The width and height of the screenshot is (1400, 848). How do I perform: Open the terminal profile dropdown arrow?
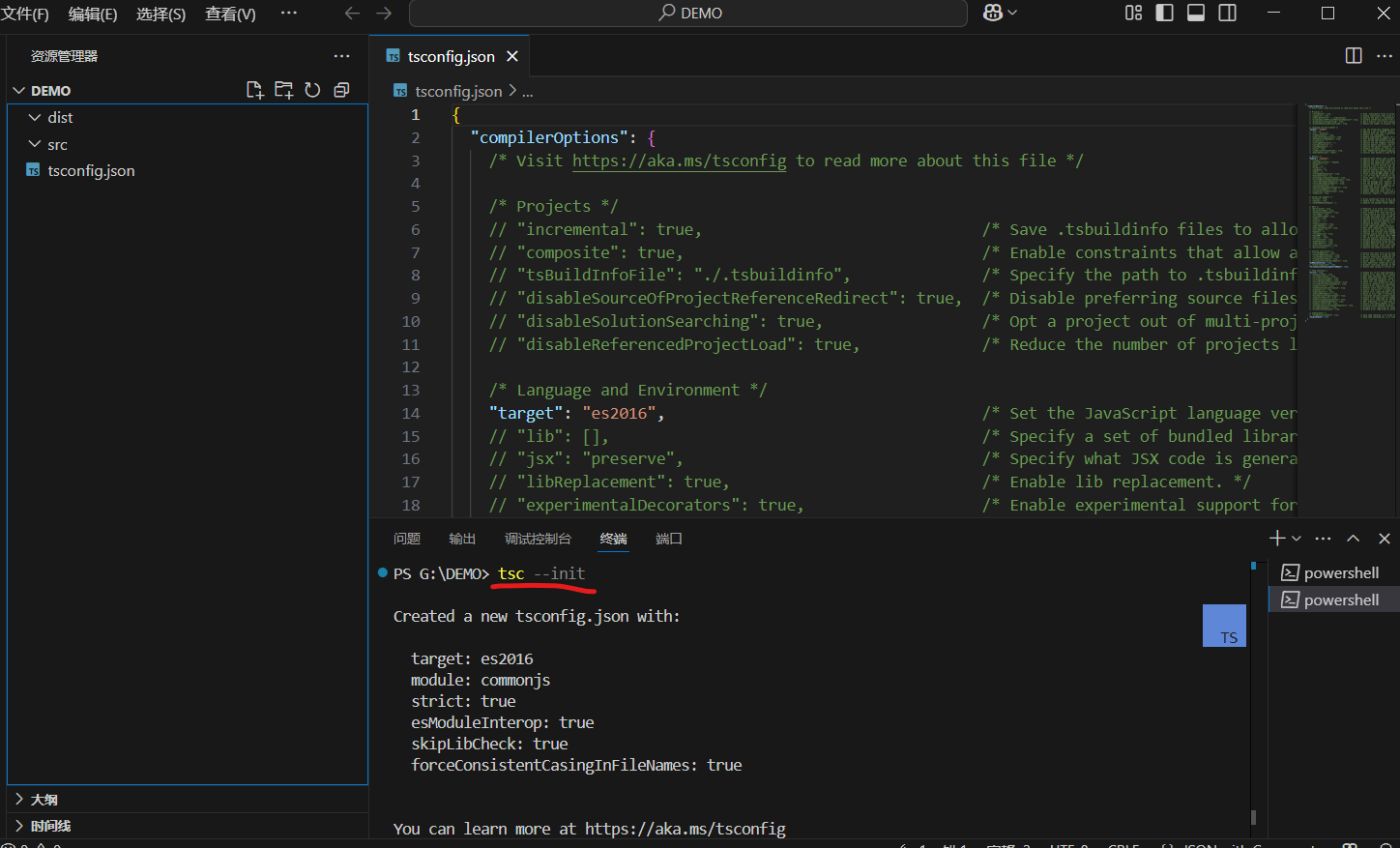pos(1296,538)
